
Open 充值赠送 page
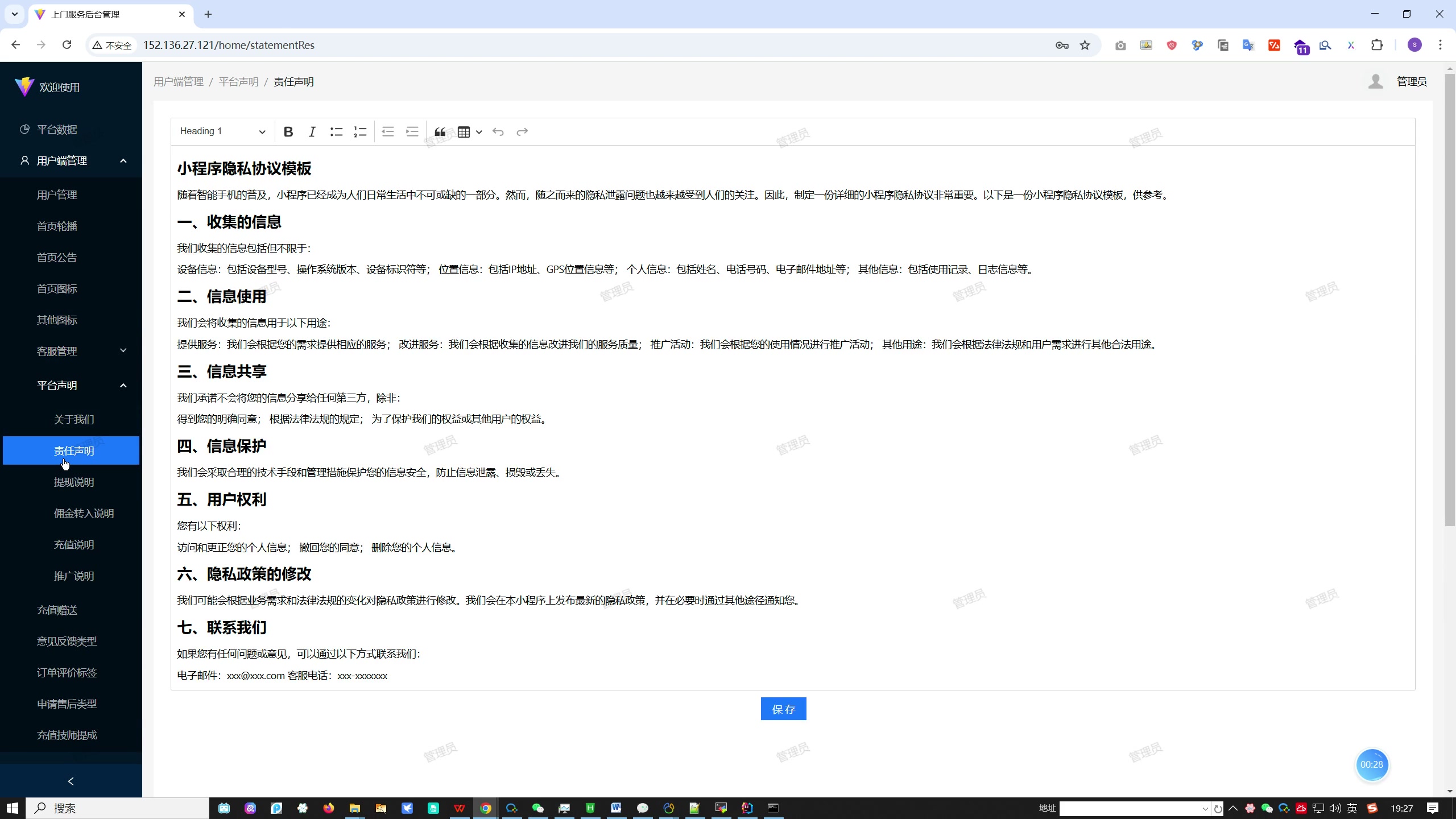pyautogui.click(x=71, y=610)
